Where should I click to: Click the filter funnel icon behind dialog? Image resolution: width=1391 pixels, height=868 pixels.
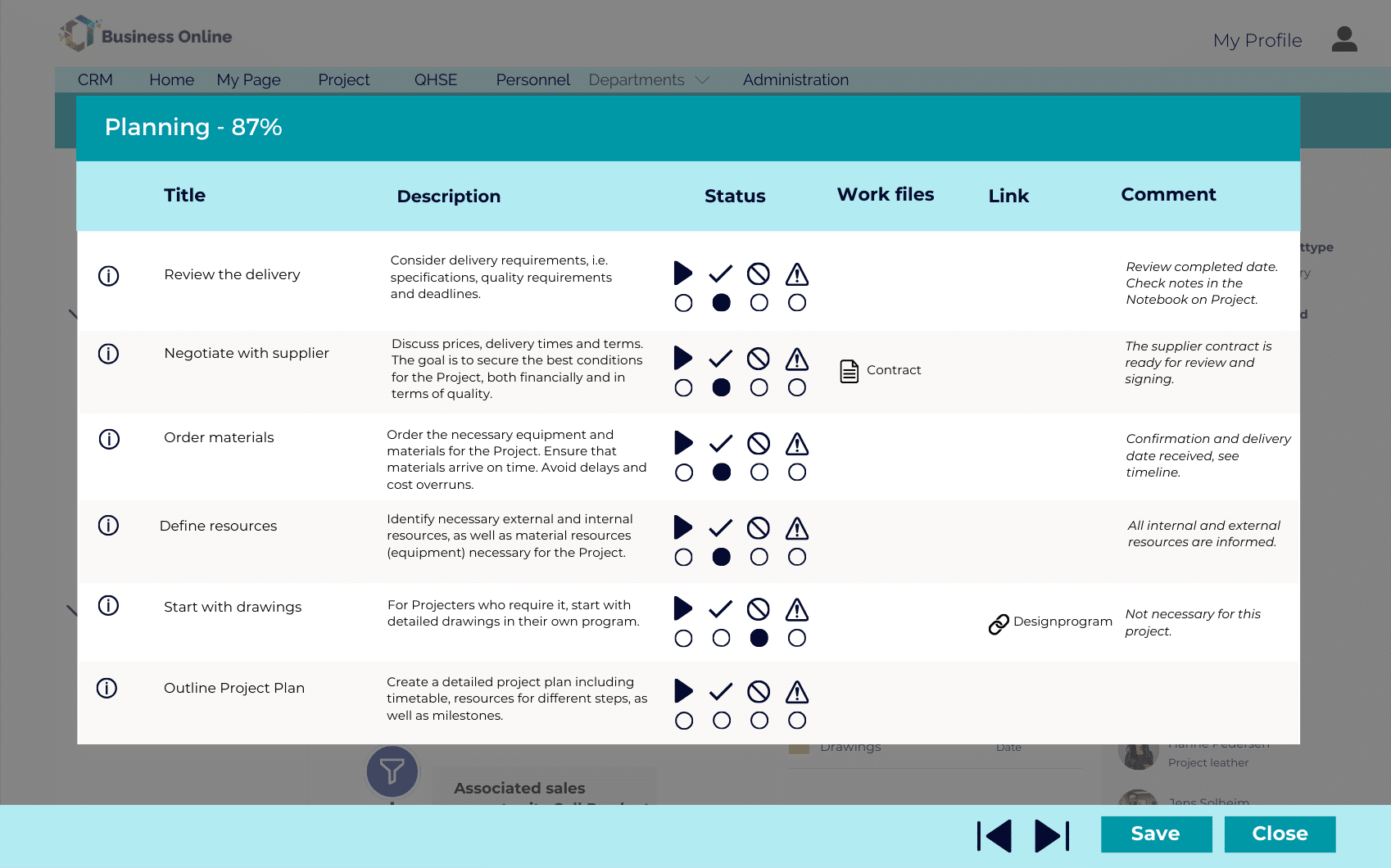(x=392, y=771)
